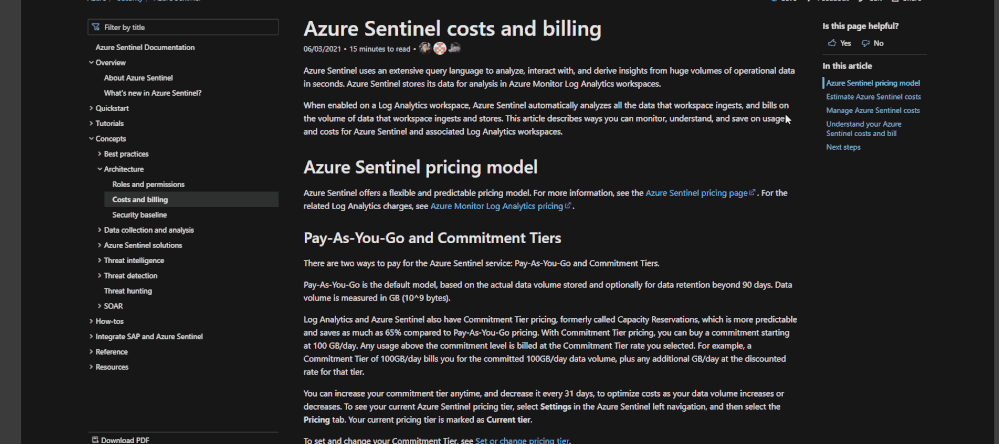Image resolution: width=999 pixels, height=444 pixels.
Task: Collapse the Architecture tree node
Action: pyautogui.click(x=100, y=169)
